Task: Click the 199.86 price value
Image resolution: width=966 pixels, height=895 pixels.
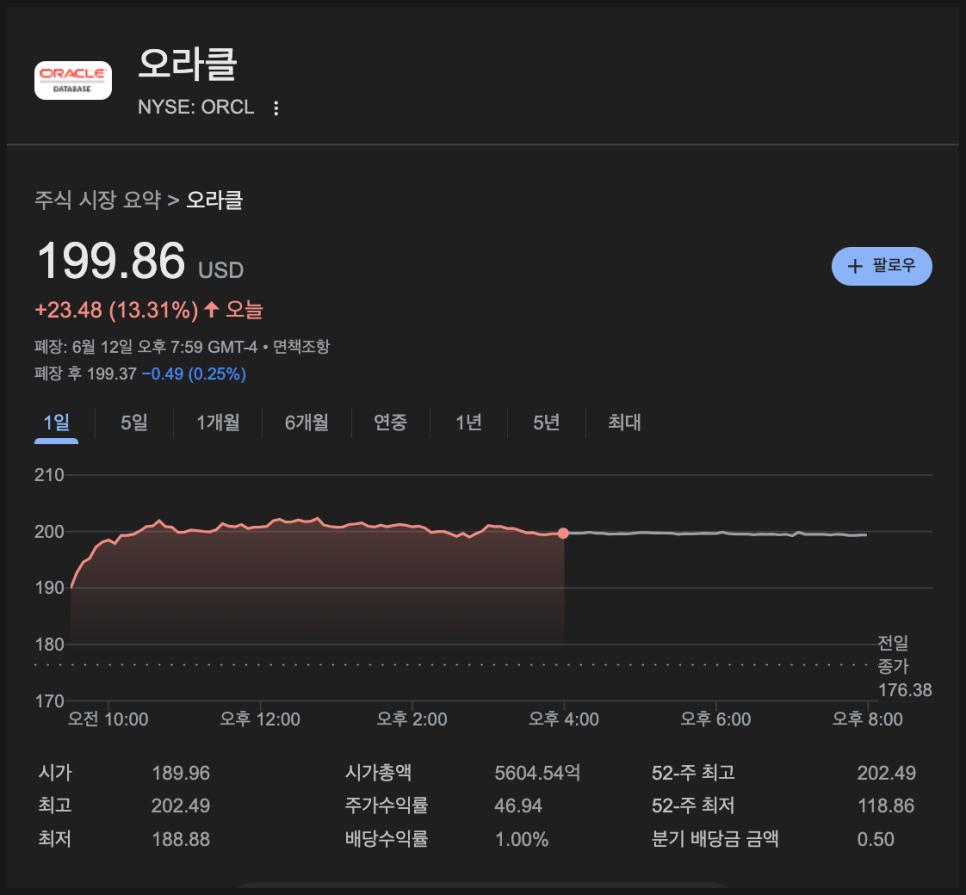Action: tap(111, 261)
